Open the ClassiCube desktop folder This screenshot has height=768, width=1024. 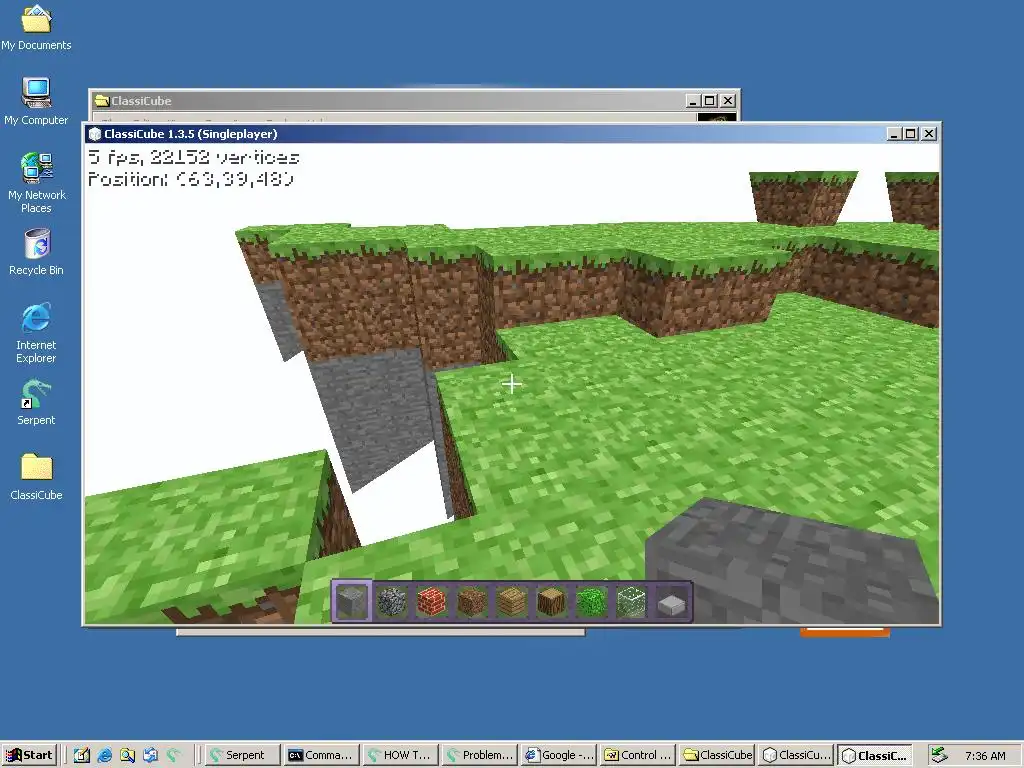click(36, 477)
